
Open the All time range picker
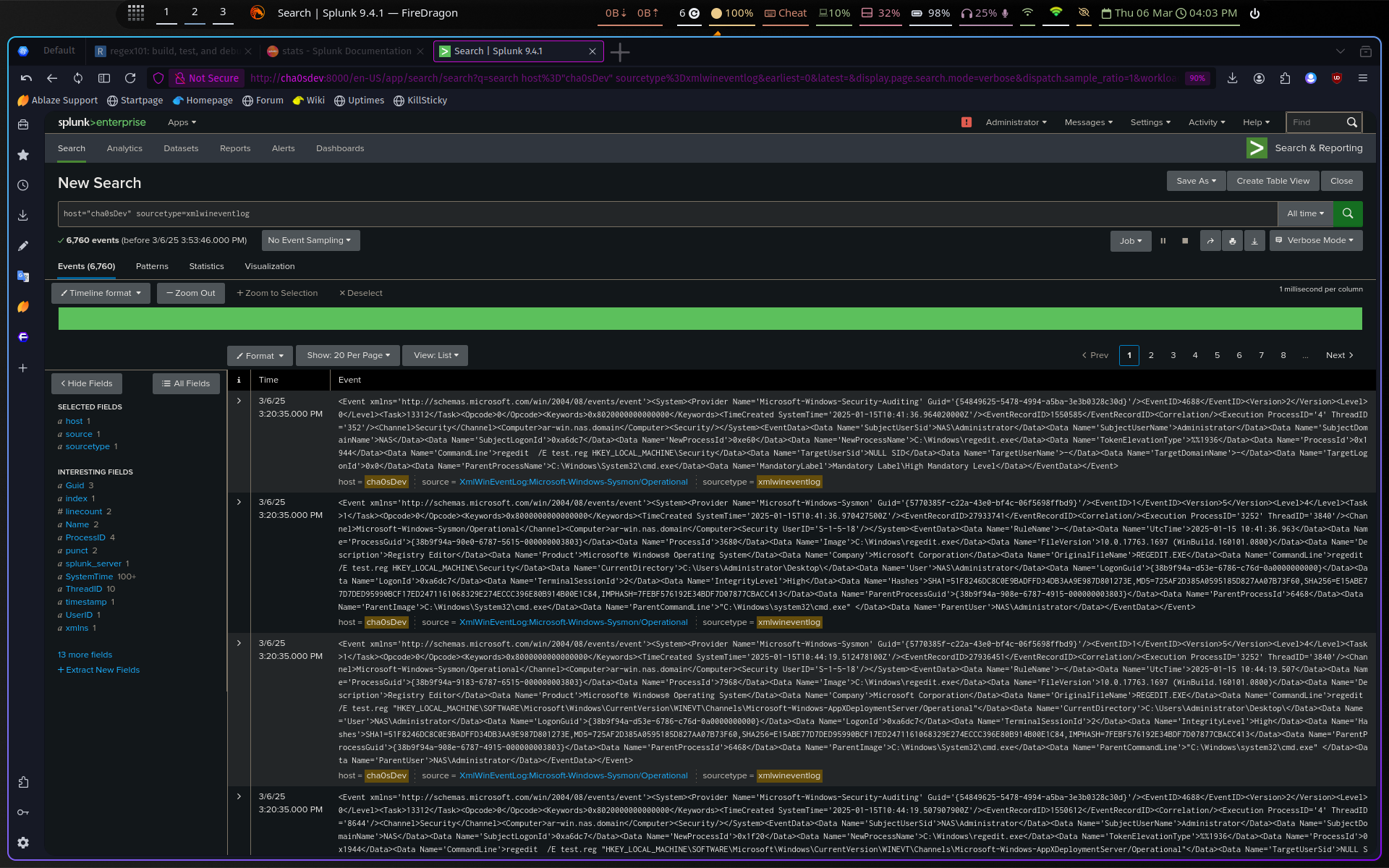1305,213
